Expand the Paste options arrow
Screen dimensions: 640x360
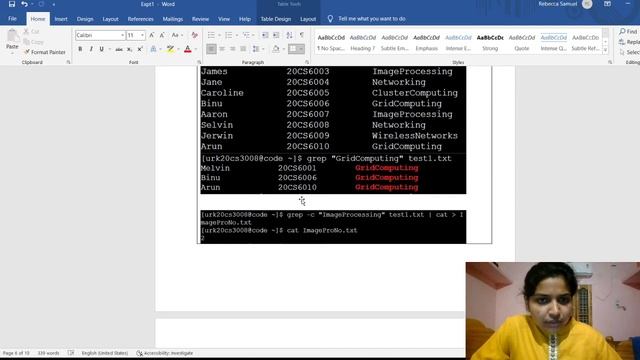[x=12, y=53]
